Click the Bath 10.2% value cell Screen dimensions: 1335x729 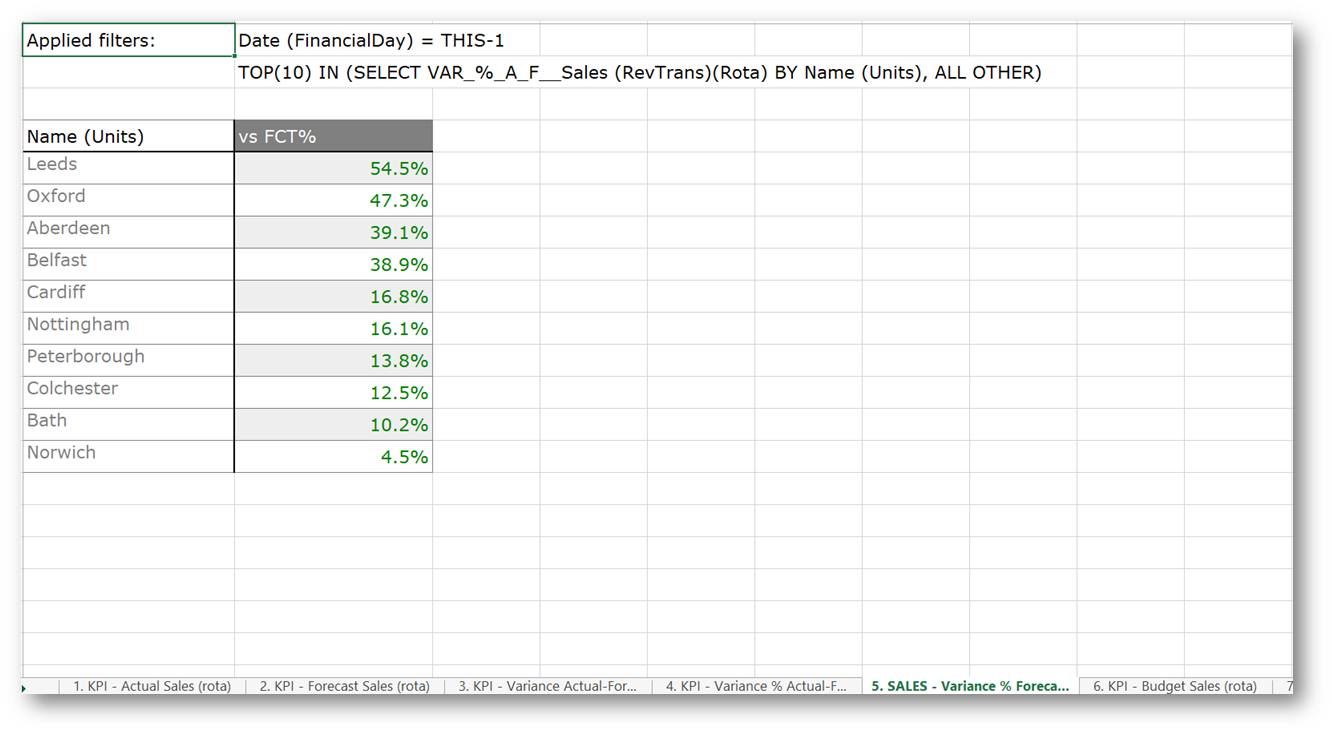(333, 425)
